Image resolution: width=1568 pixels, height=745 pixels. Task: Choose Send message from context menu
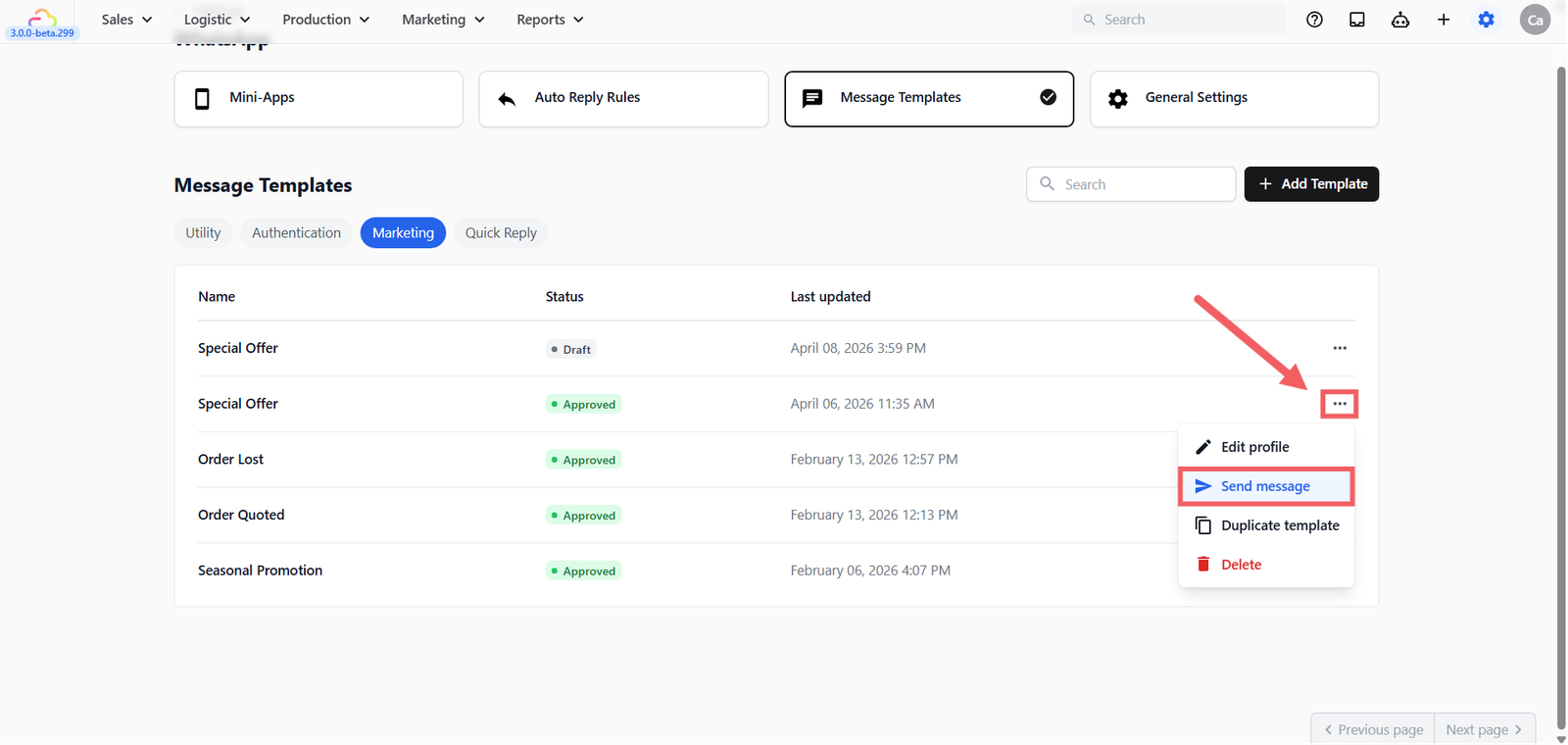pyautogui.click(x=1266, y=486)
